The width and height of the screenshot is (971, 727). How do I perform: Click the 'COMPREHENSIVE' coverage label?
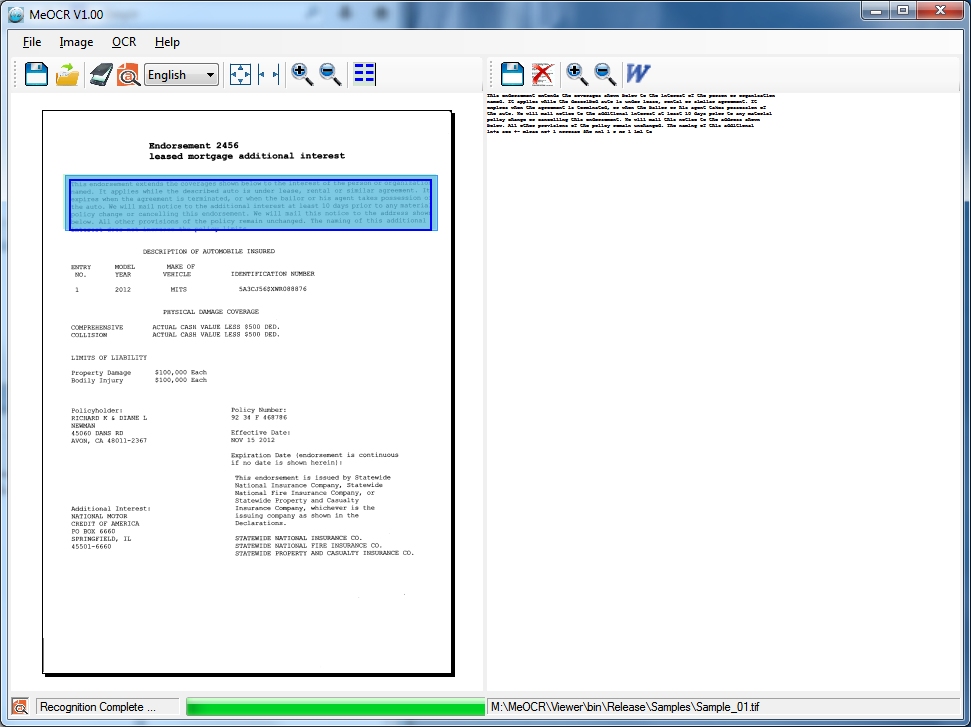coord(97,327)
